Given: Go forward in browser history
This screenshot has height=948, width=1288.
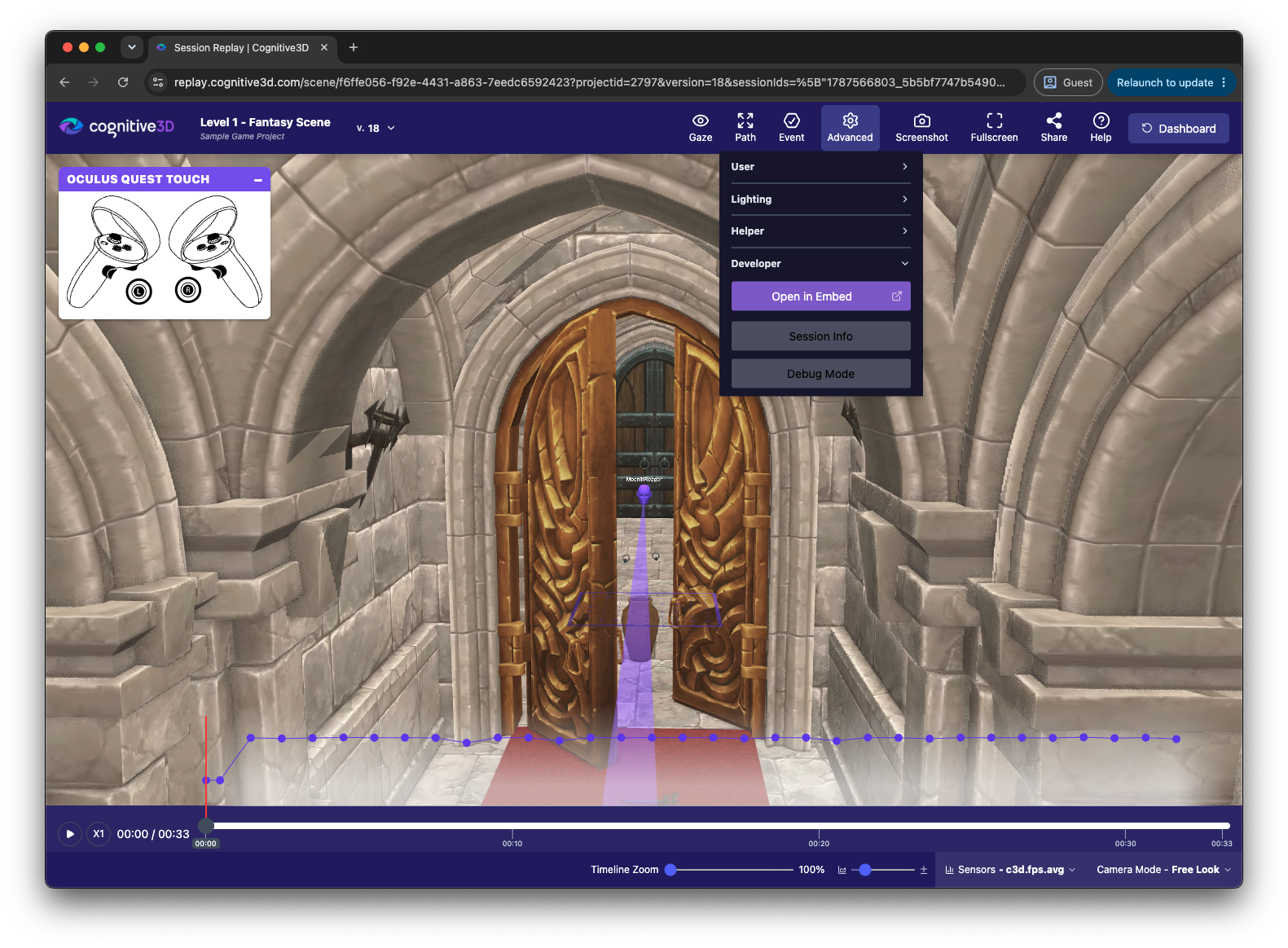Looking at the screenshot, I should [94, 82].
